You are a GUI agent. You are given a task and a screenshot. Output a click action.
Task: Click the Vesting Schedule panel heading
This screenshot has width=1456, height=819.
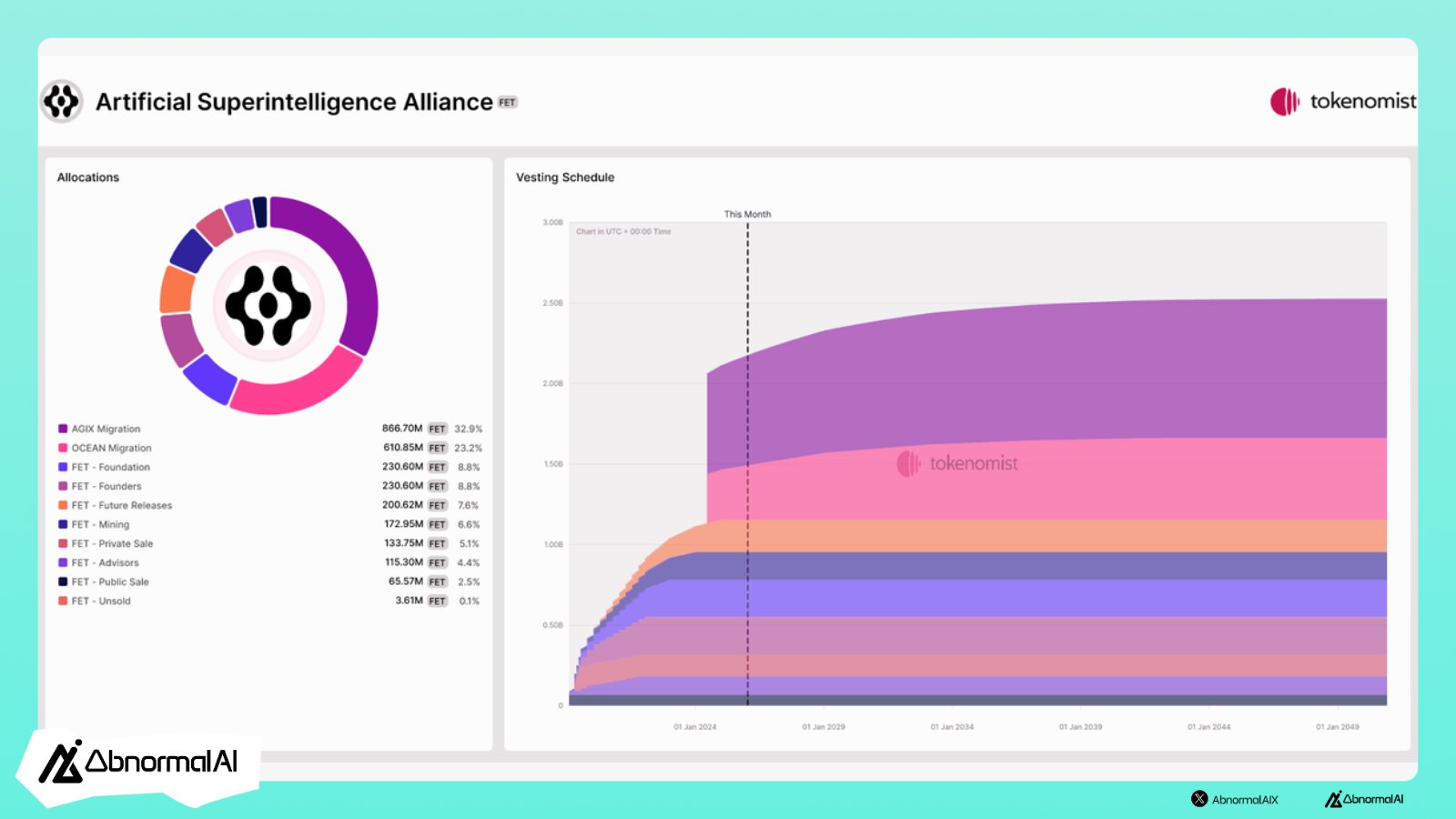coord(565,177)
